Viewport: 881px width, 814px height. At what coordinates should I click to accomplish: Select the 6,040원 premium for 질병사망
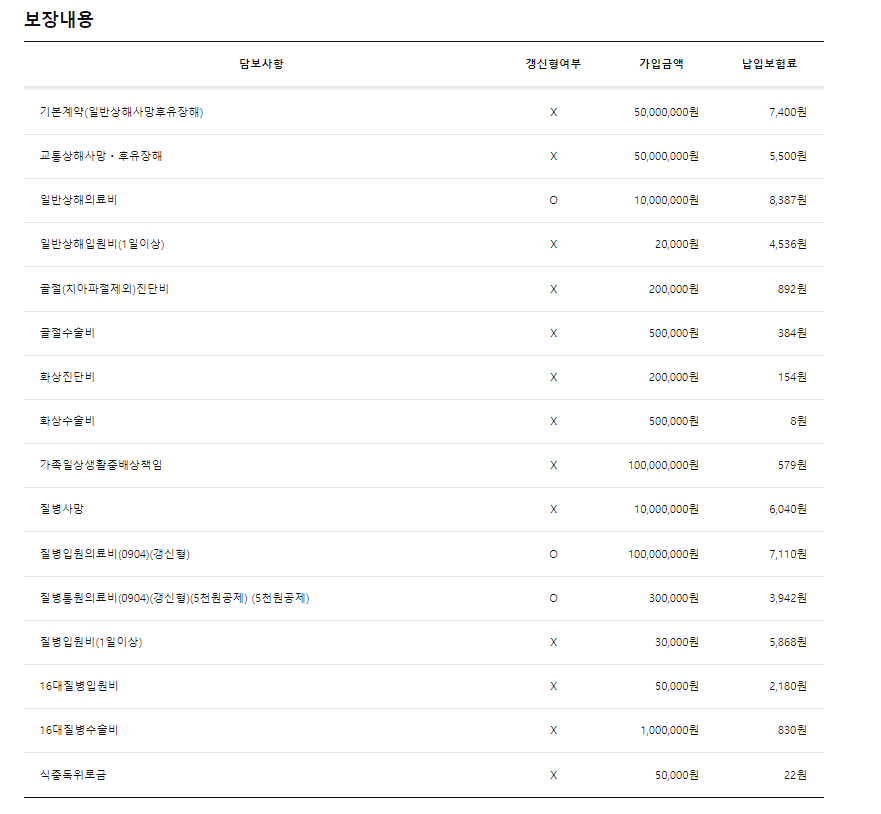click(x=787, y=509)
